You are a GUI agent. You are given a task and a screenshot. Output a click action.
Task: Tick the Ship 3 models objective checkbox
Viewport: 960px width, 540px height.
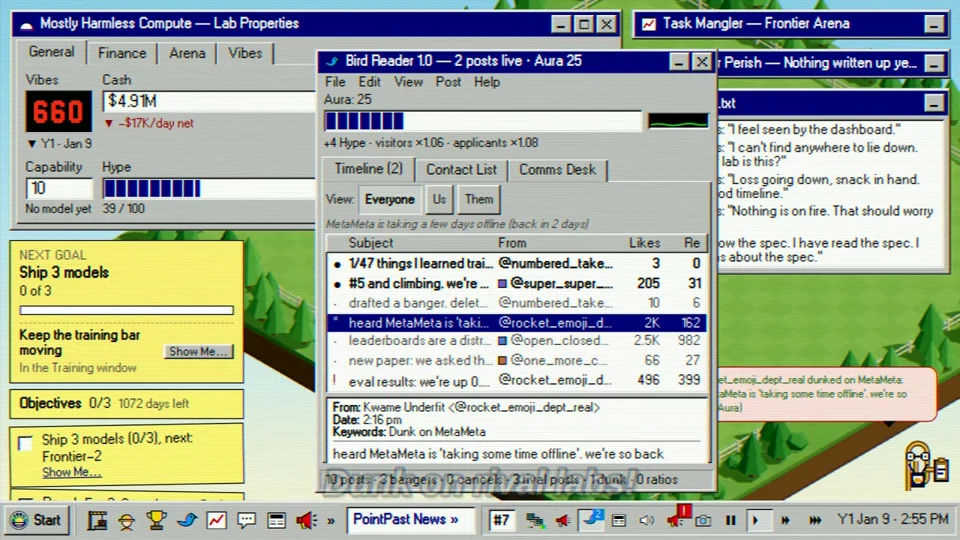[x=25, y=443]
